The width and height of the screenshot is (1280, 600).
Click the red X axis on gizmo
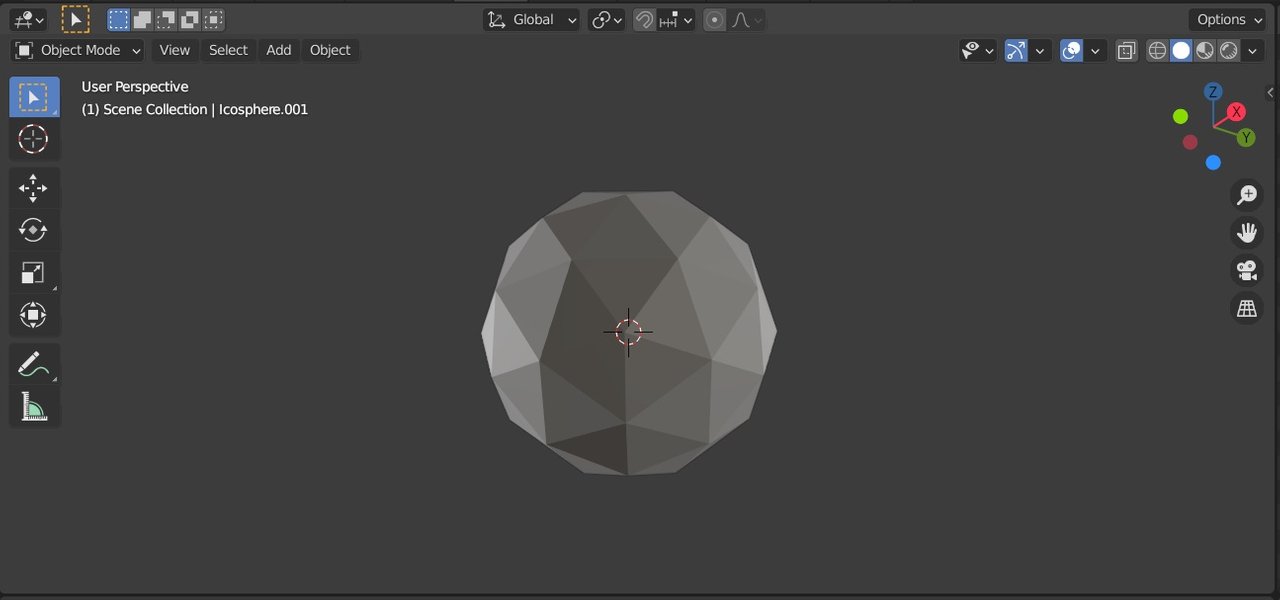[x=1237, y=112]
